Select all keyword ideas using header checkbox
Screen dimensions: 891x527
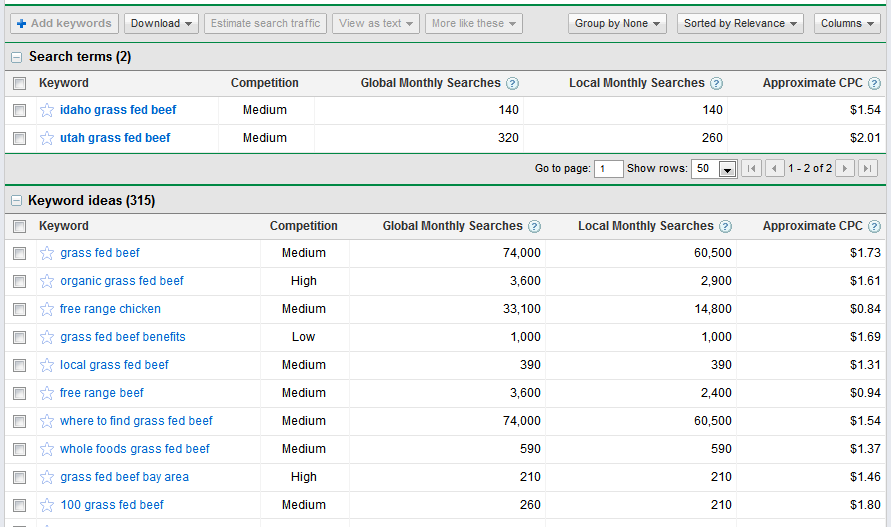[20, 227]
